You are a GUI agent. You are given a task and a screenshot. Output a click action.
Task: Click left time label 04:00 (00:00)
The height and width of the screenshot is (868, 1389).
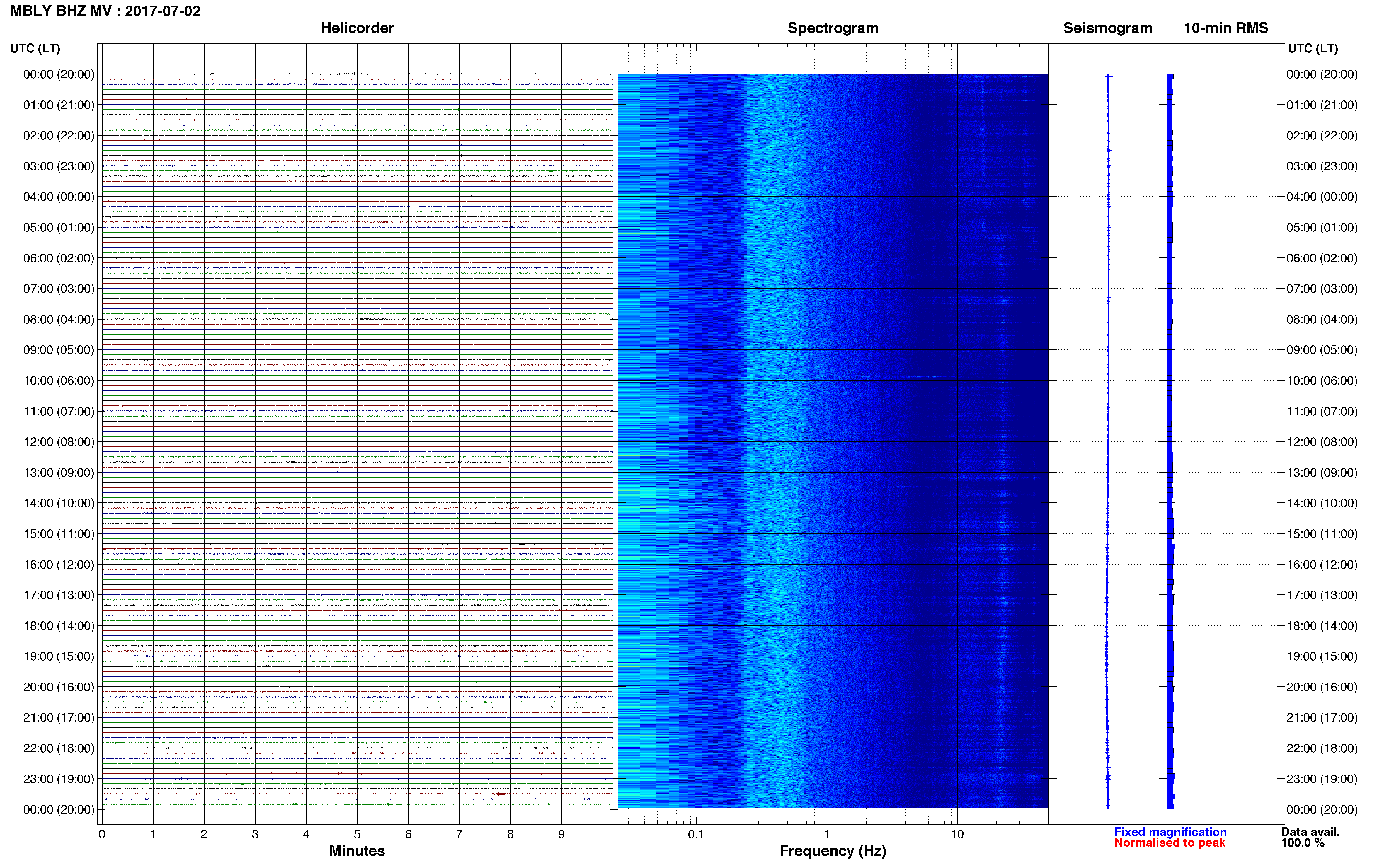coord(59,197)
